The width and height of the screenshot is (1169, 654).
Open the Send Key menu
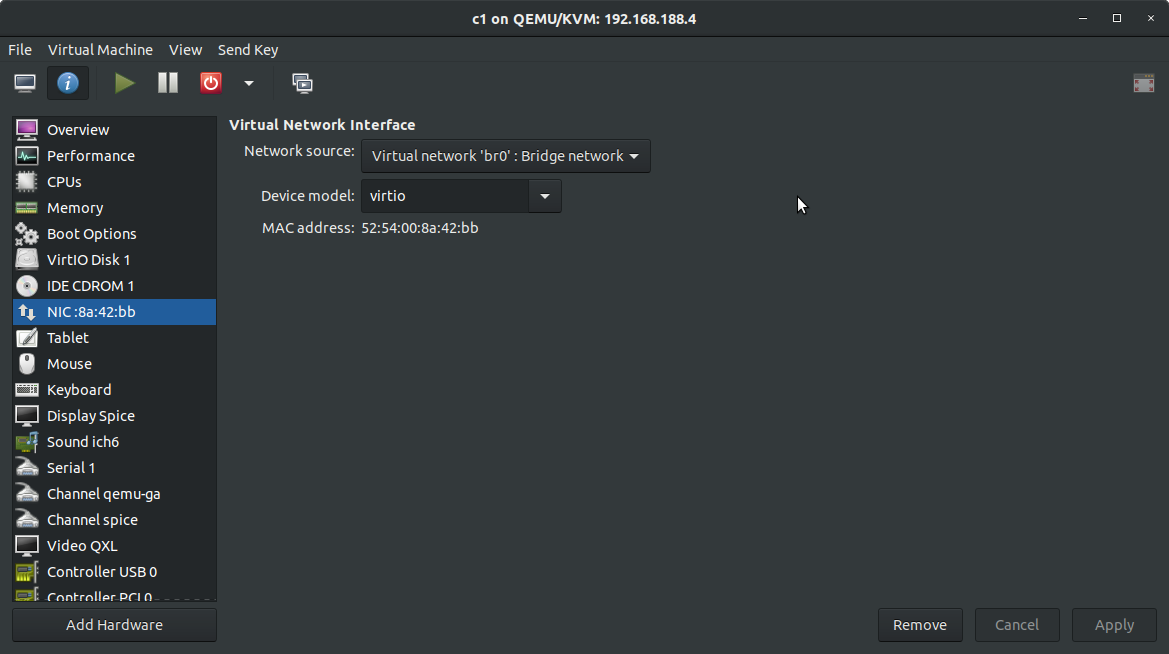[x=248, y=50]
